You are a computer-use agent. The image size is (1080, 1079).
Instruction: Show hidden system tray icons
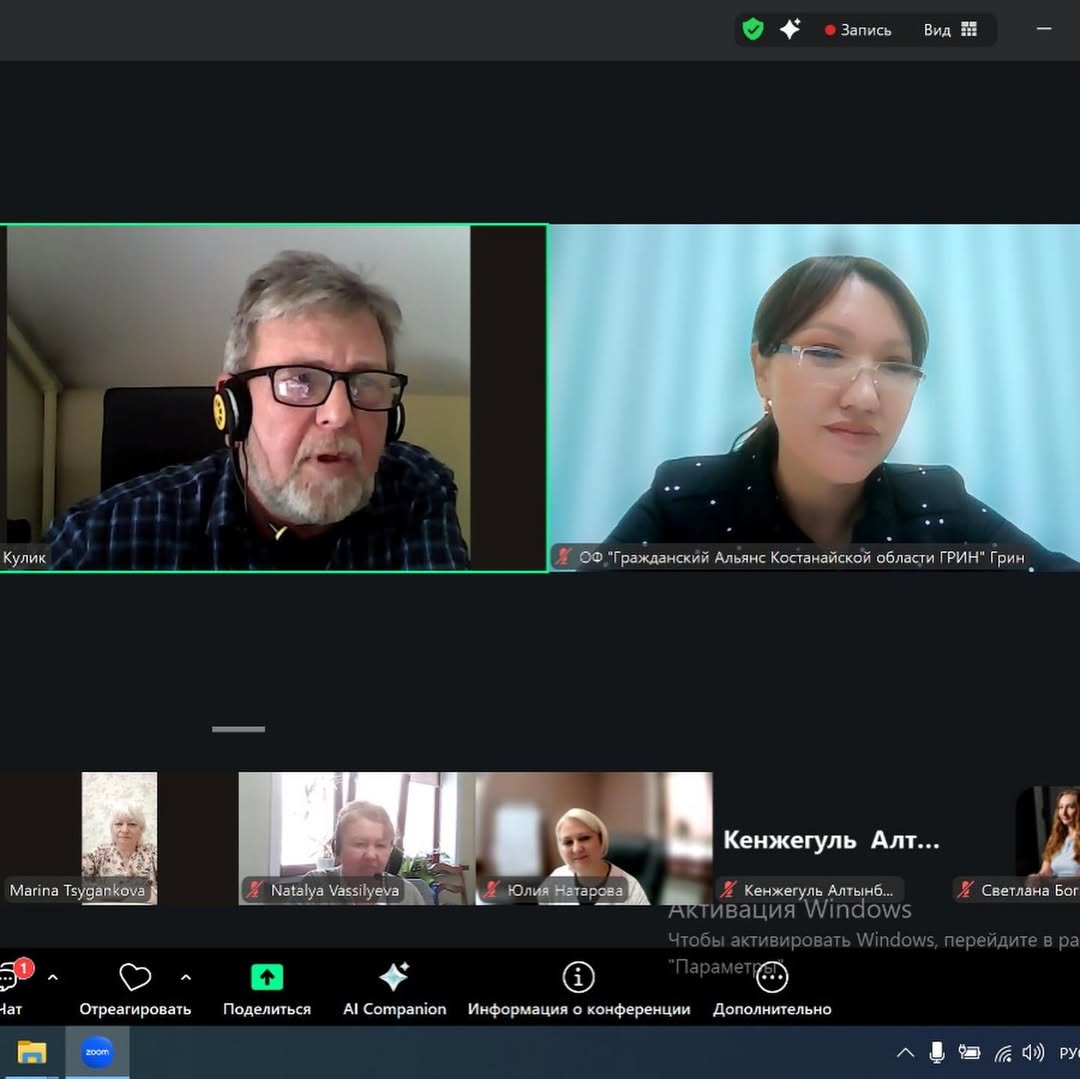coord(905,1052)
